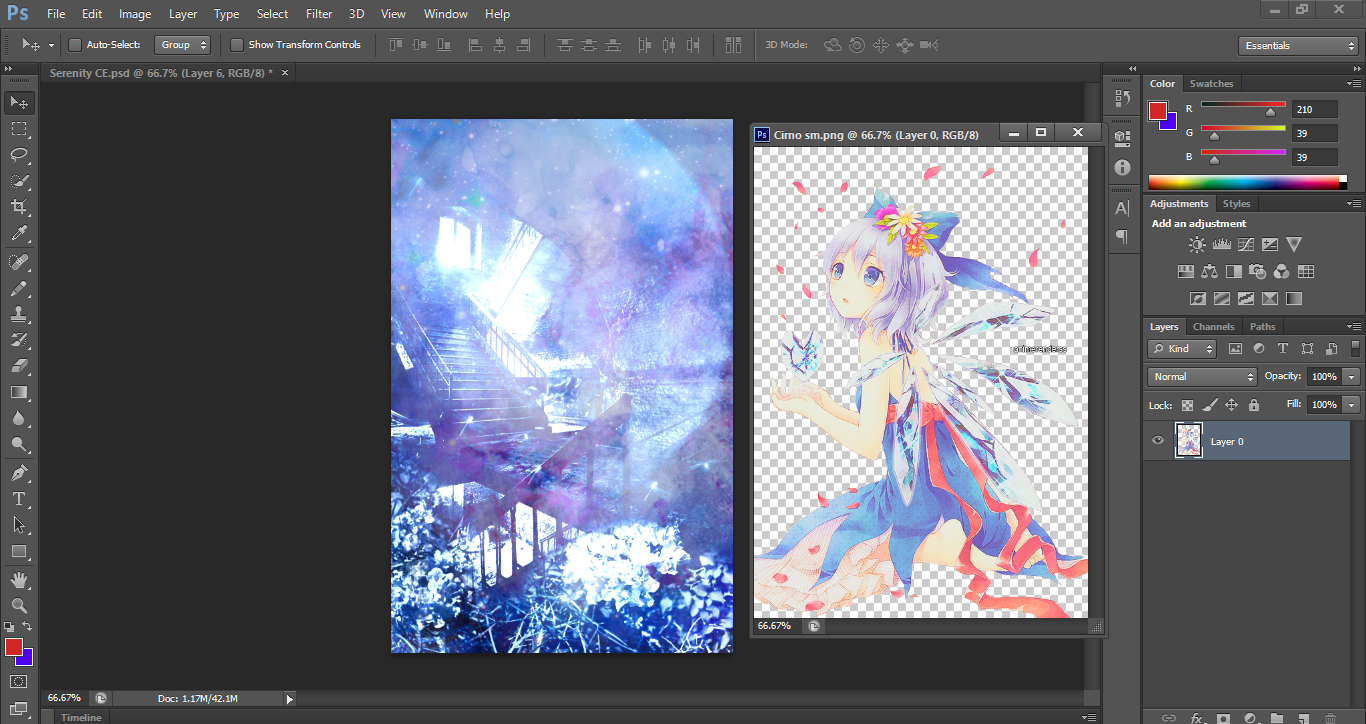Image resolution: width=1366 pixels, height=724 pixels.
Task: Click the Layer 0 thumbnail
Action: 1188,441
